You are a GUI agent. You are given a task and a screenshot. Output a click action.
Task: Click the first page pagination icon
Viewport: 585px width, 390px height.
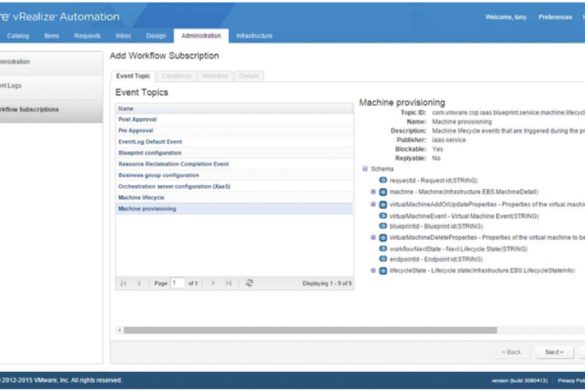tap(123, 283)
